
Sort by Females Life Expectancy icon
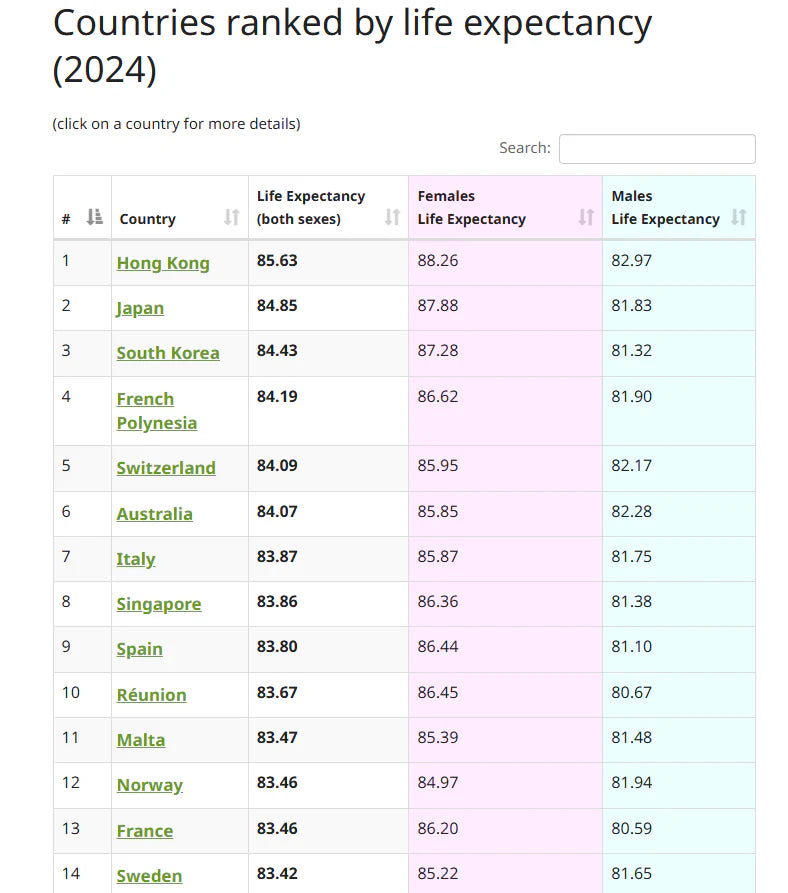[x=586, y=217]
